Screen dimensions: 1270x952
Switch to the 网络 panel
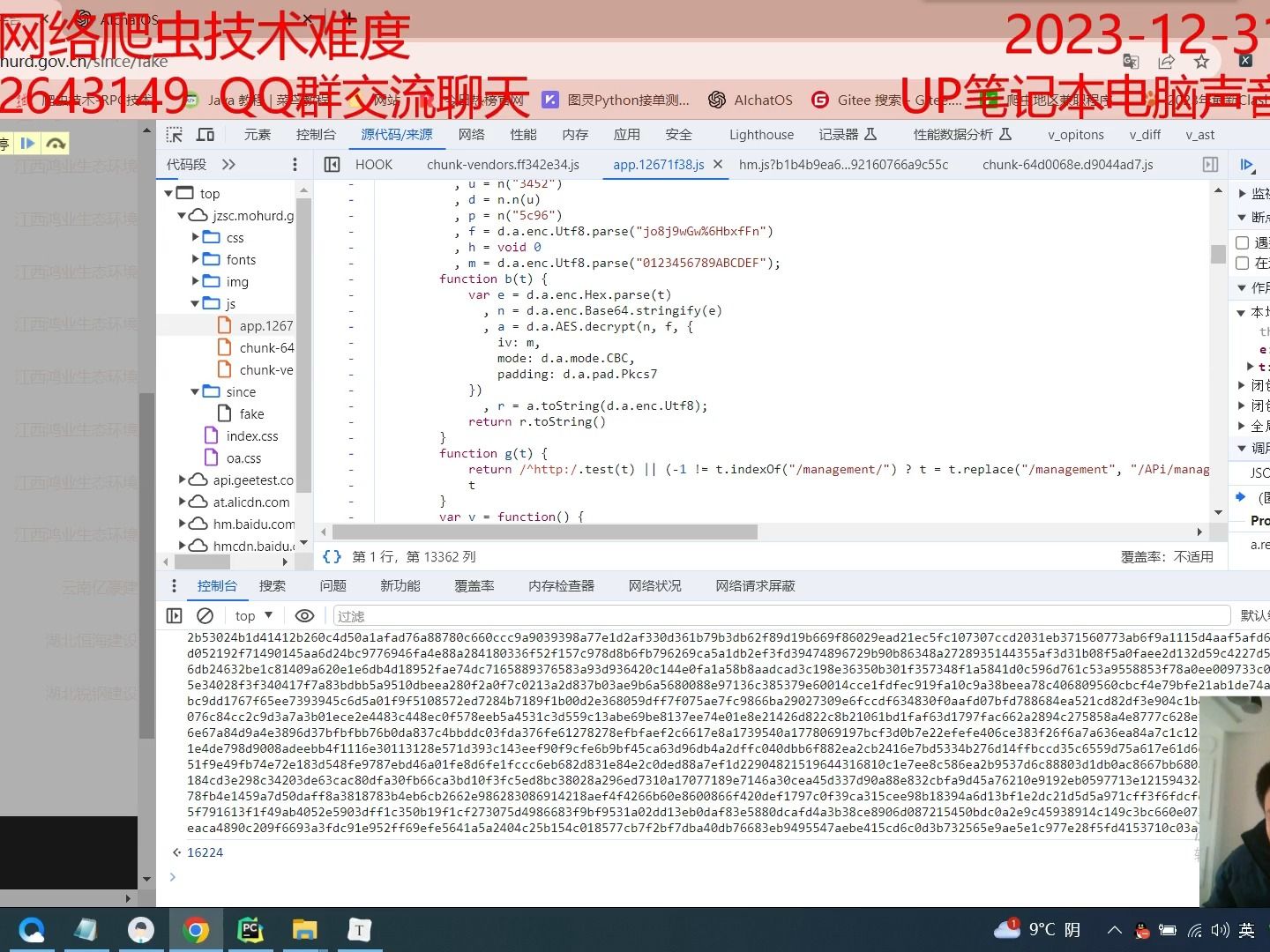click(x=472, y=135)
